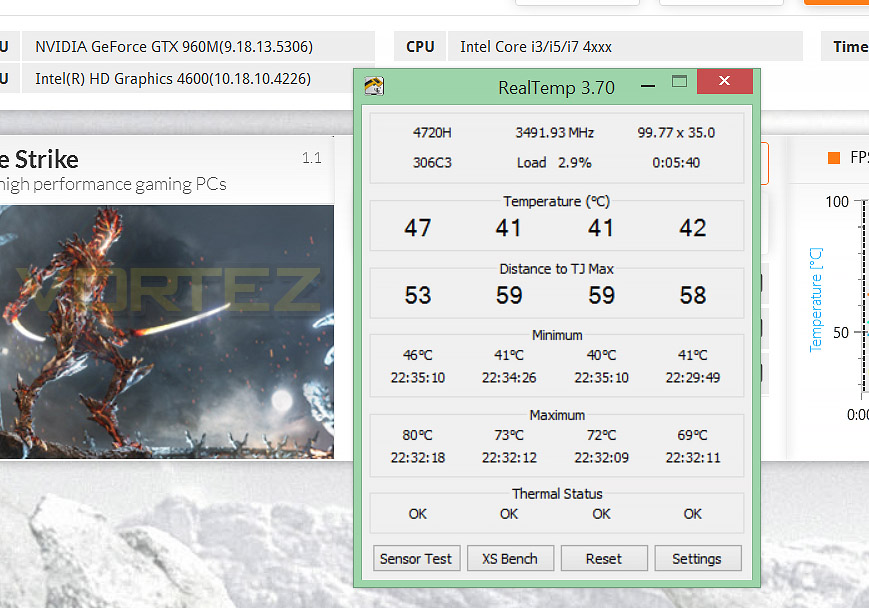This screenshot has height=608, width=869.
Task: Click the Load 2.9% readout
Action: pyautogui.click(x=554, y=162)
